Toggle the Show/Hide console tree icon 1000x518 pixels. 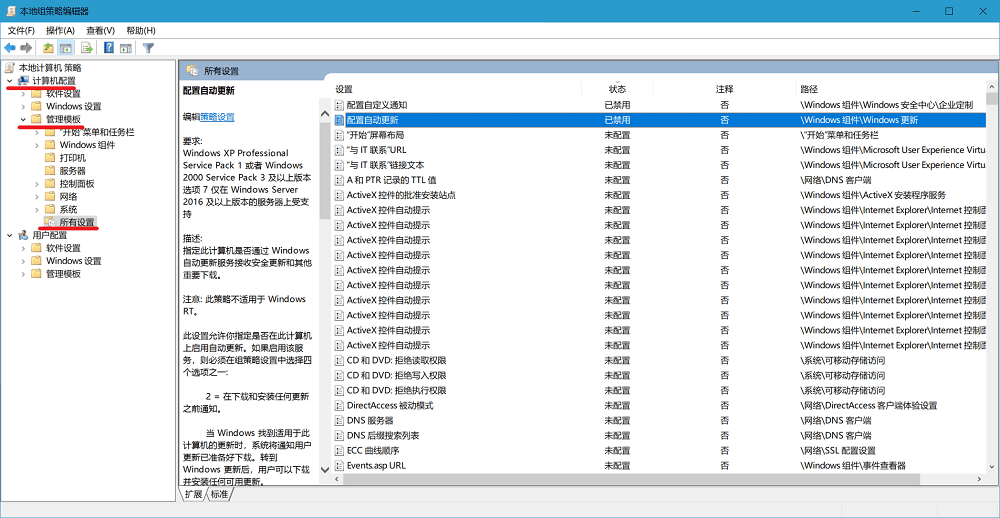point(66,48)
